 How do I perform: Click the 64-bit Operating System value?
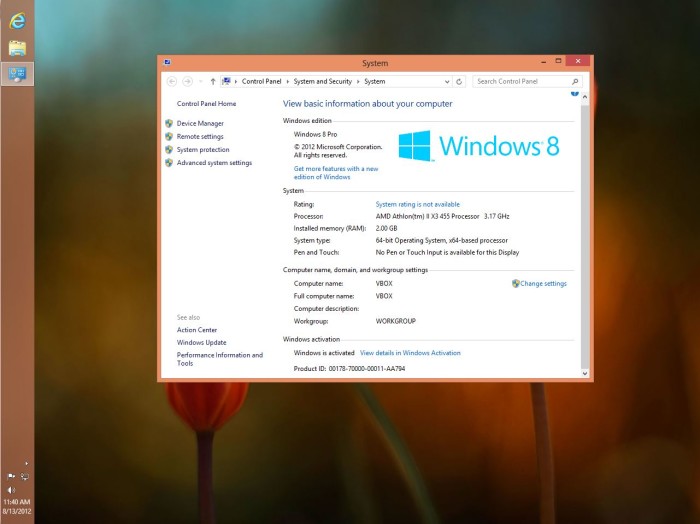442,240
